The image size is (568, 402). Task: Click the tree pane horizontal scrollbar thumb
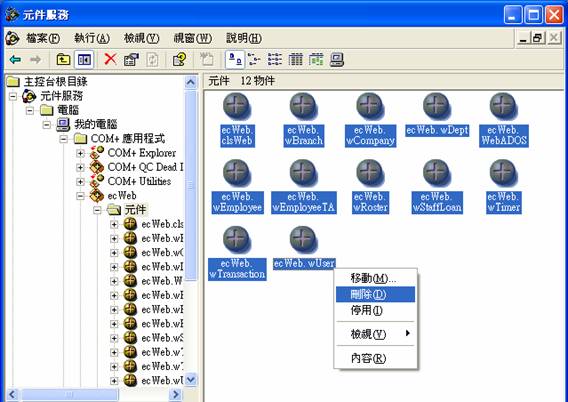click(x=70, y=394)
